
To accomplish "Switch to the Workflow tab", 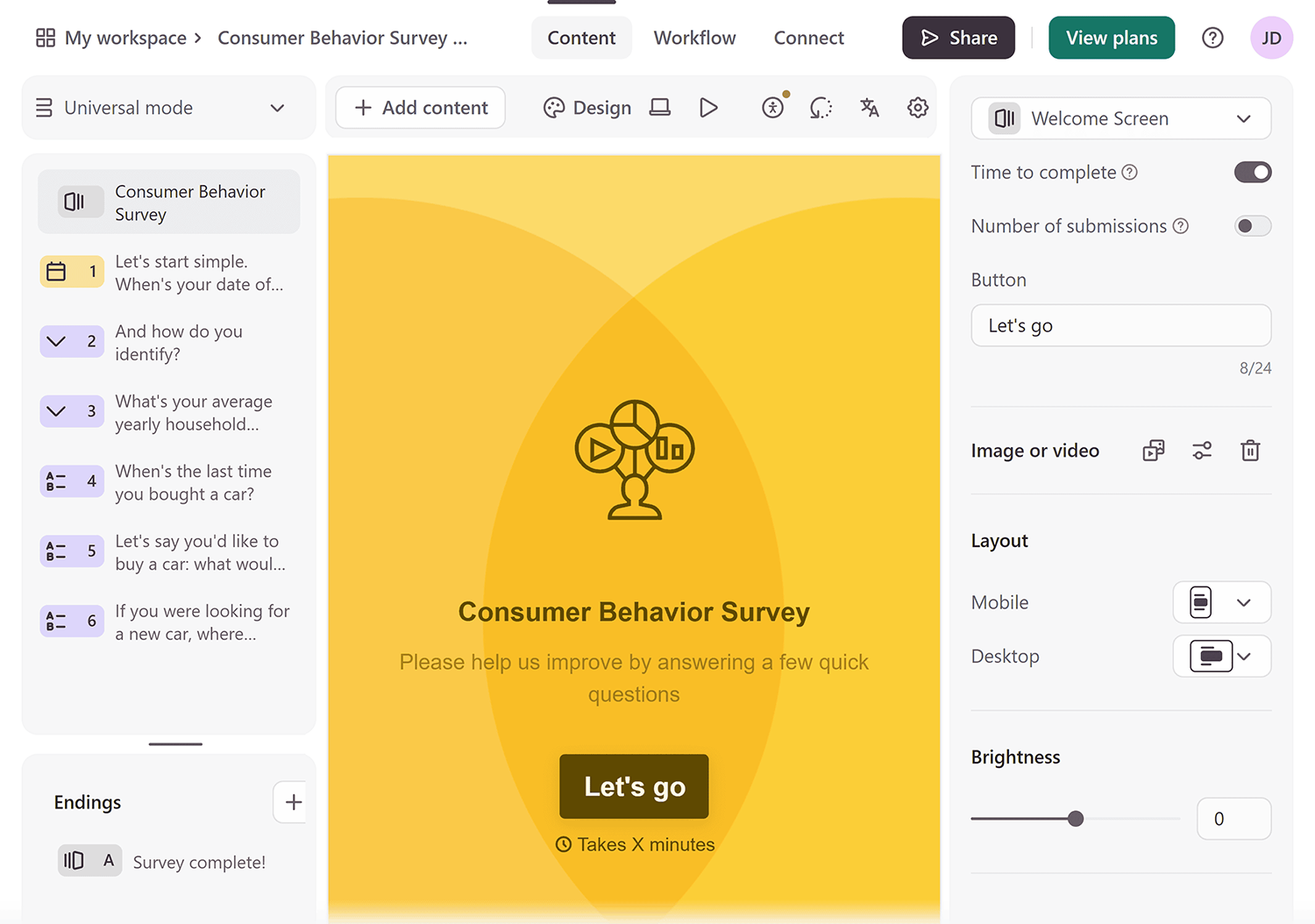I will pyautogui.click(x=694, y=38).
